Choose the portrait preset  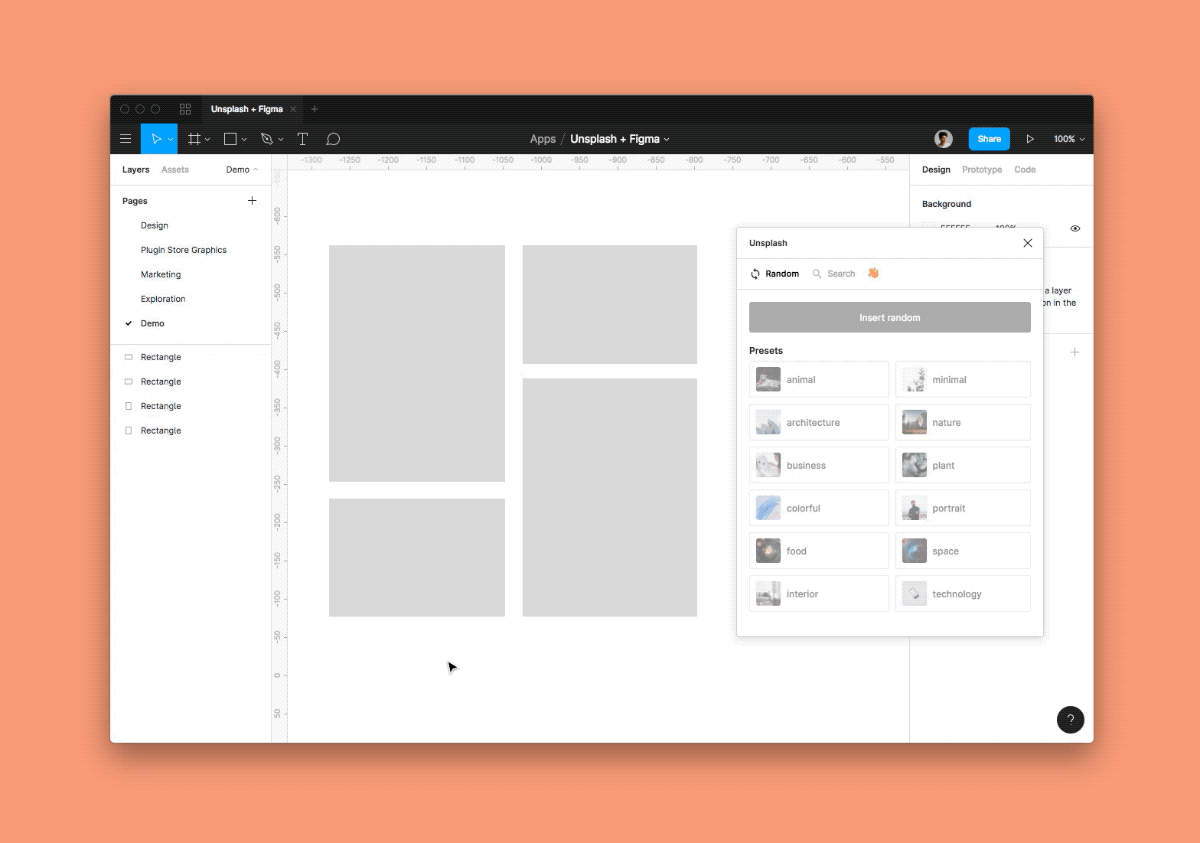963,508
